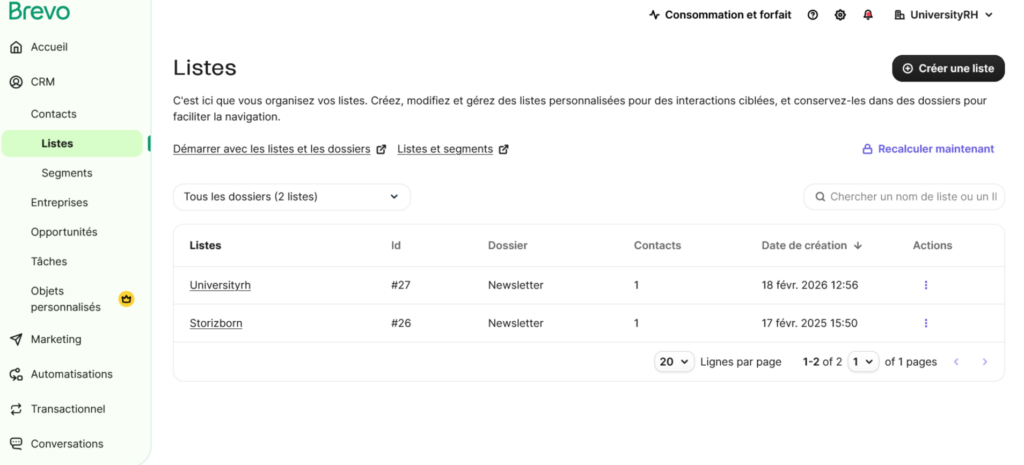Select Contacts in the CRM sidebar

(x=54, y=114)
